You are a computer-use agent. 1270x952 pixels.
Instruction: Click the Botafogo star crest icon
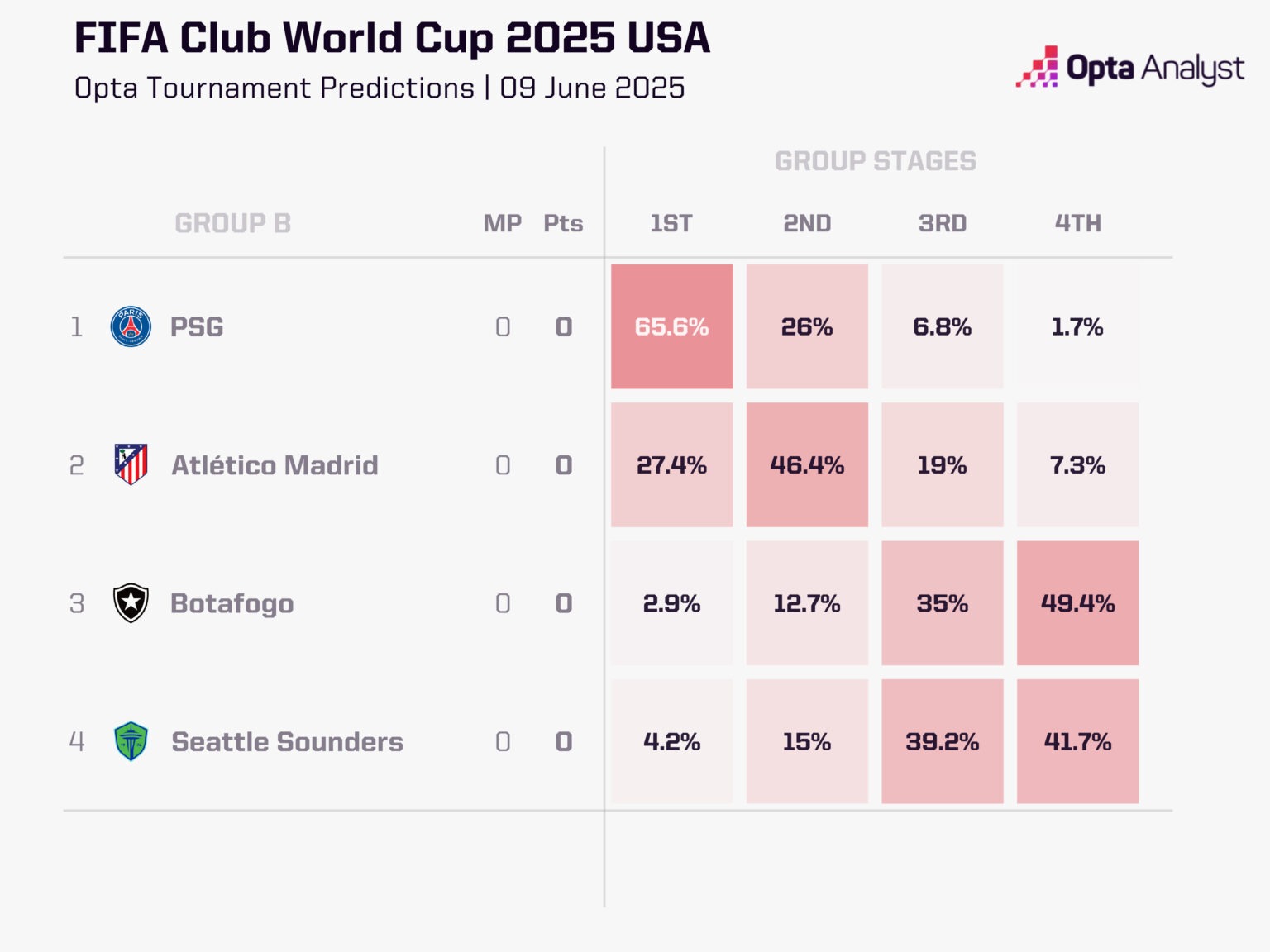tap(131, 603)
